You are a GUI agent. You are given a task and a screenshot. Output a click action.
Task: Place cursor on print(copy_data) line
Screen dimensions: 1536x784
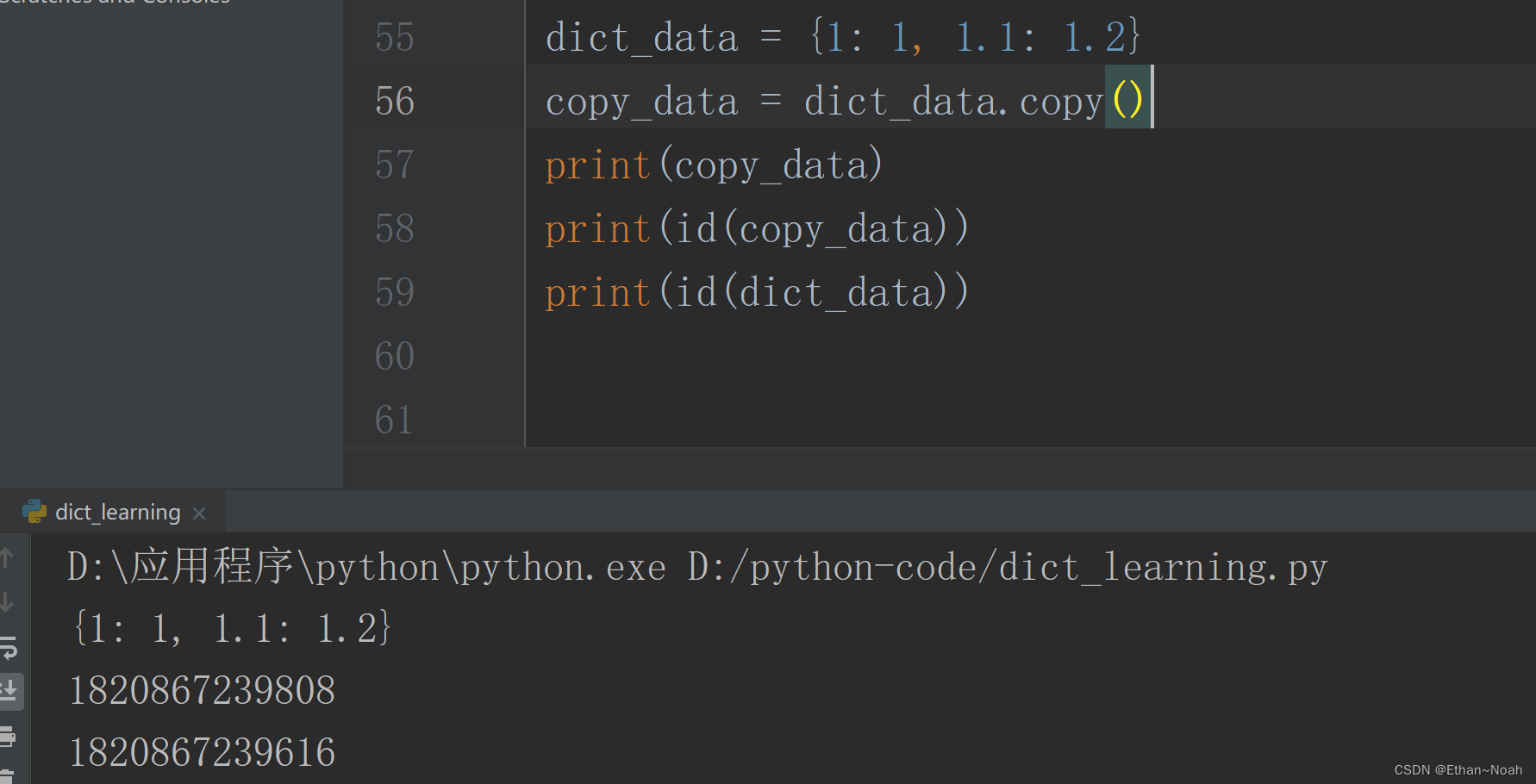[712, 164]
